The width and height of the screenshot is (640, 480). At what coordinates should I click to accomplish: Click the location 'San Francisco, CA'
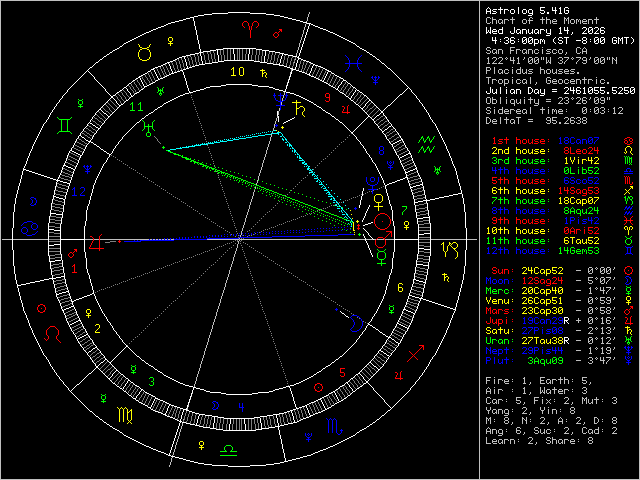pyautogui.click(x=536, y=51)
